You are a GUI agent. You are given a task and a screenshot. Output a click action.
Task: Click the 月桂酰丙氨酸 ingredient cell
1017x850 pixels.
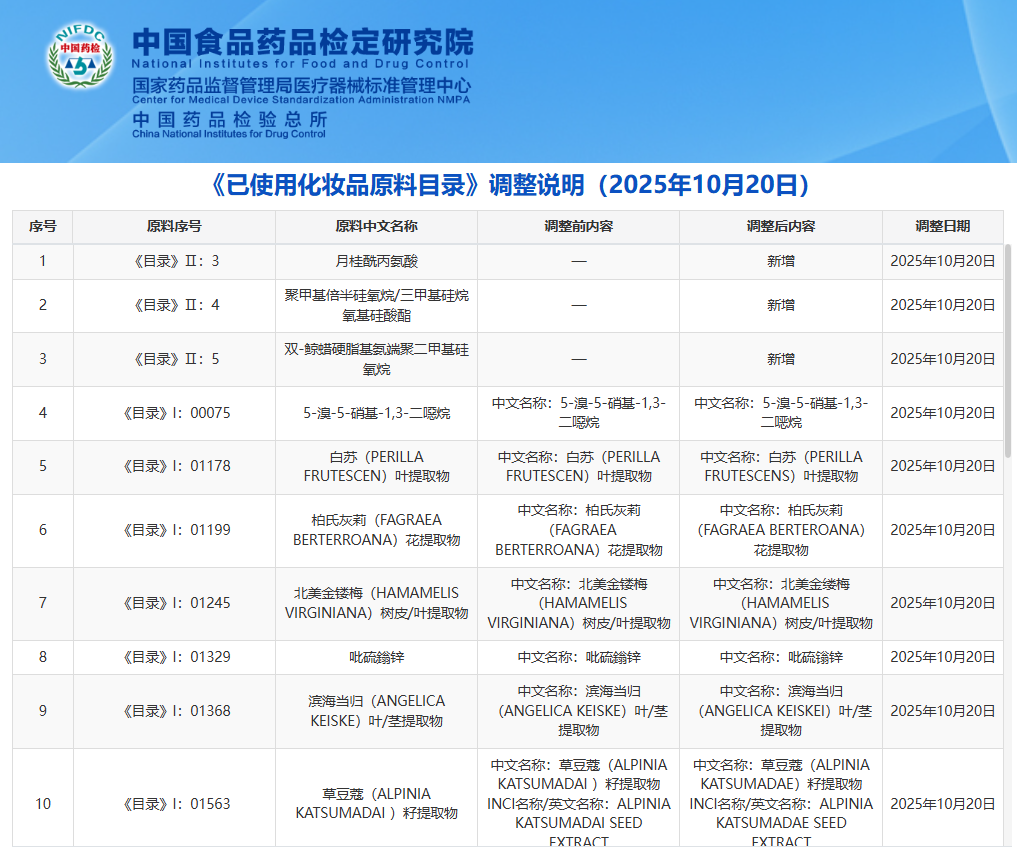coord(376,262)
